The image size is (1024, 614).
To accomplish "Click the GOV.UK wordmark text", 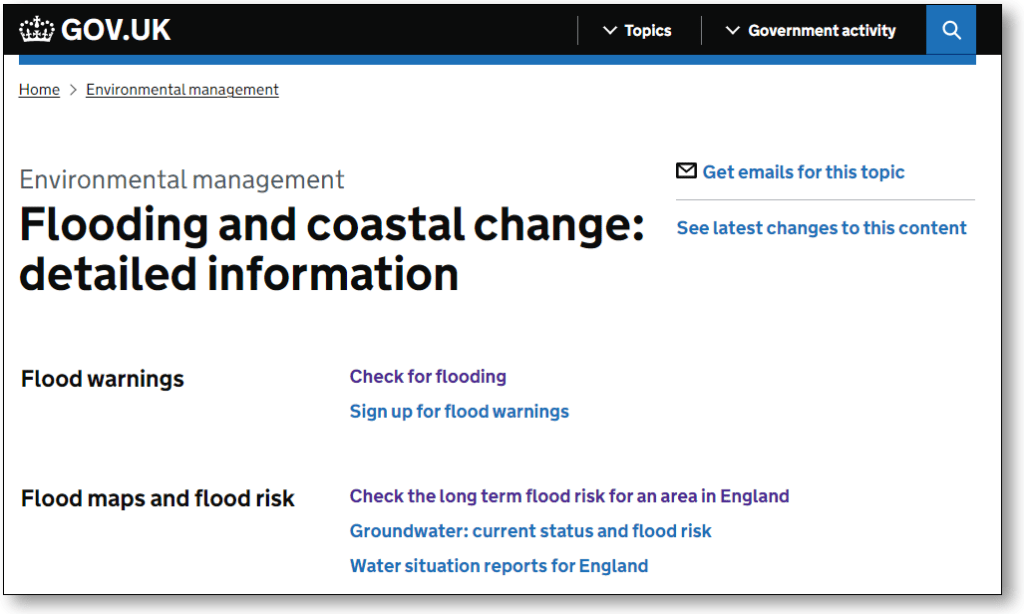I will coord(116,30).
